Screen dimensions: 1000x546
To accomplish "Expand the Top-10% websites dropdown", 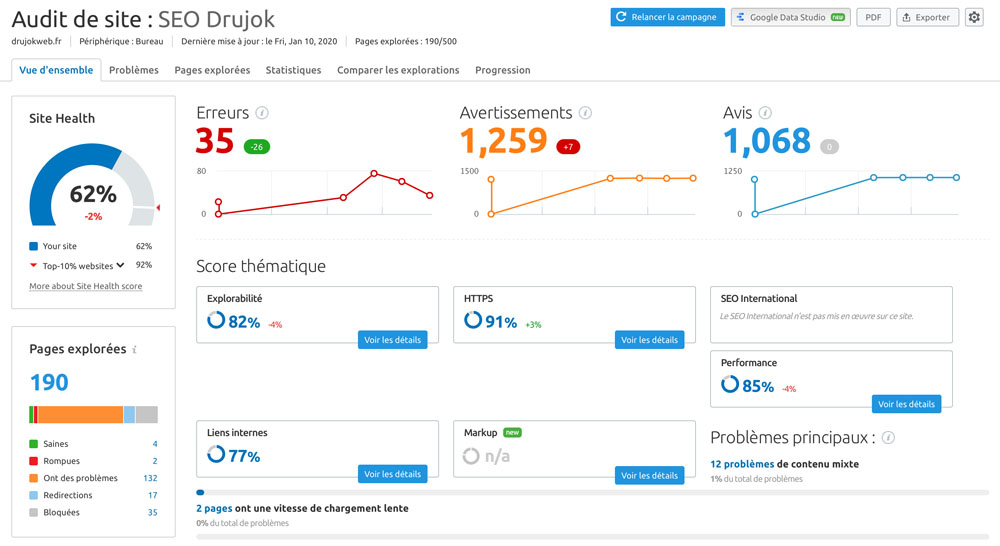I will (x=120, y=265).
